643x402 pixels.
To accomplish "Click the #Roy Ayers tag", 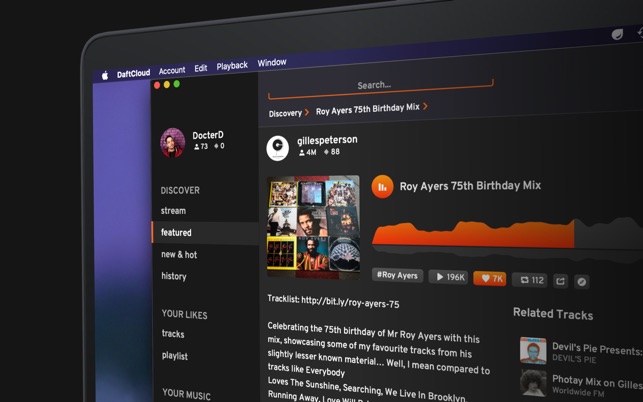I will (x=397, y=275).
